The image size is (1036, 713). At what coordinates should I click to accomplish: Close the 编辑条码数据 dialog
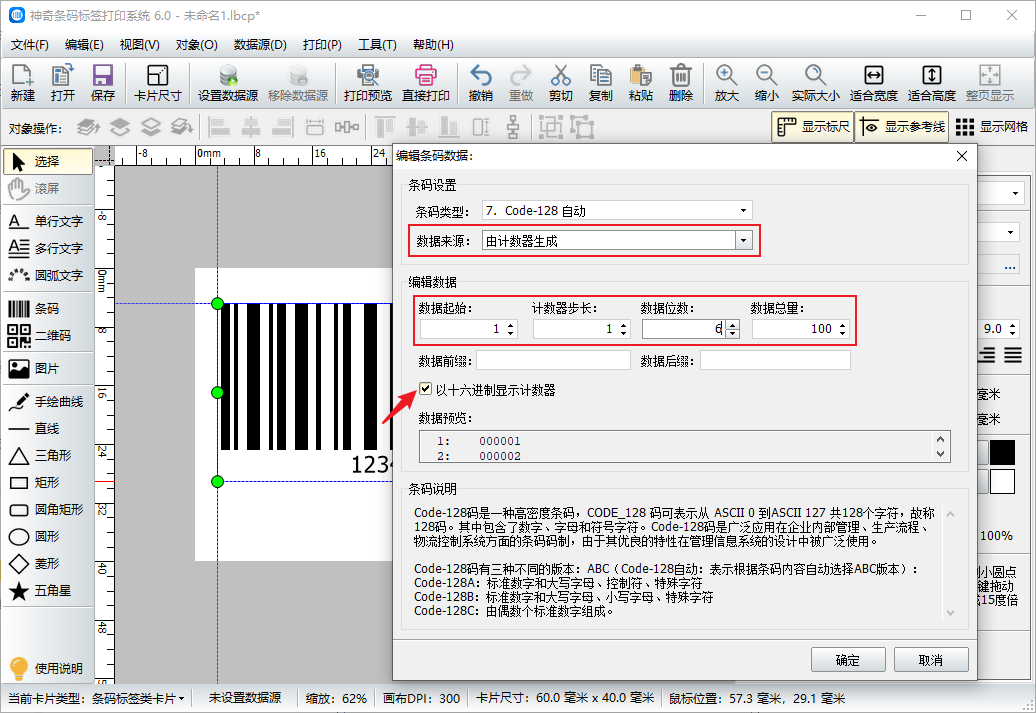coord(962,156)
